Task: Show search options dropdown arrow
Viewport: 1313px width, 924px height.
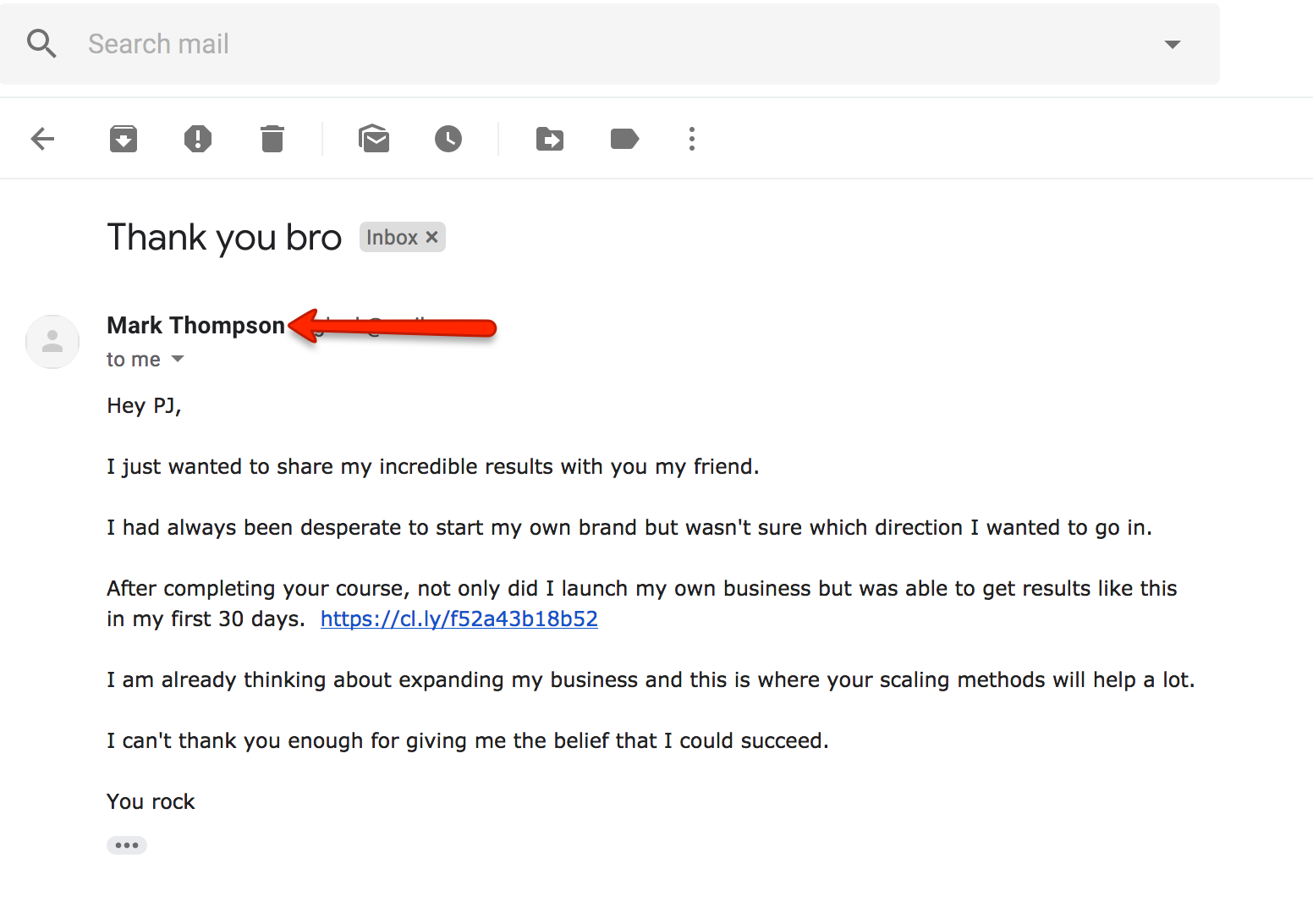Action: 1173,44
